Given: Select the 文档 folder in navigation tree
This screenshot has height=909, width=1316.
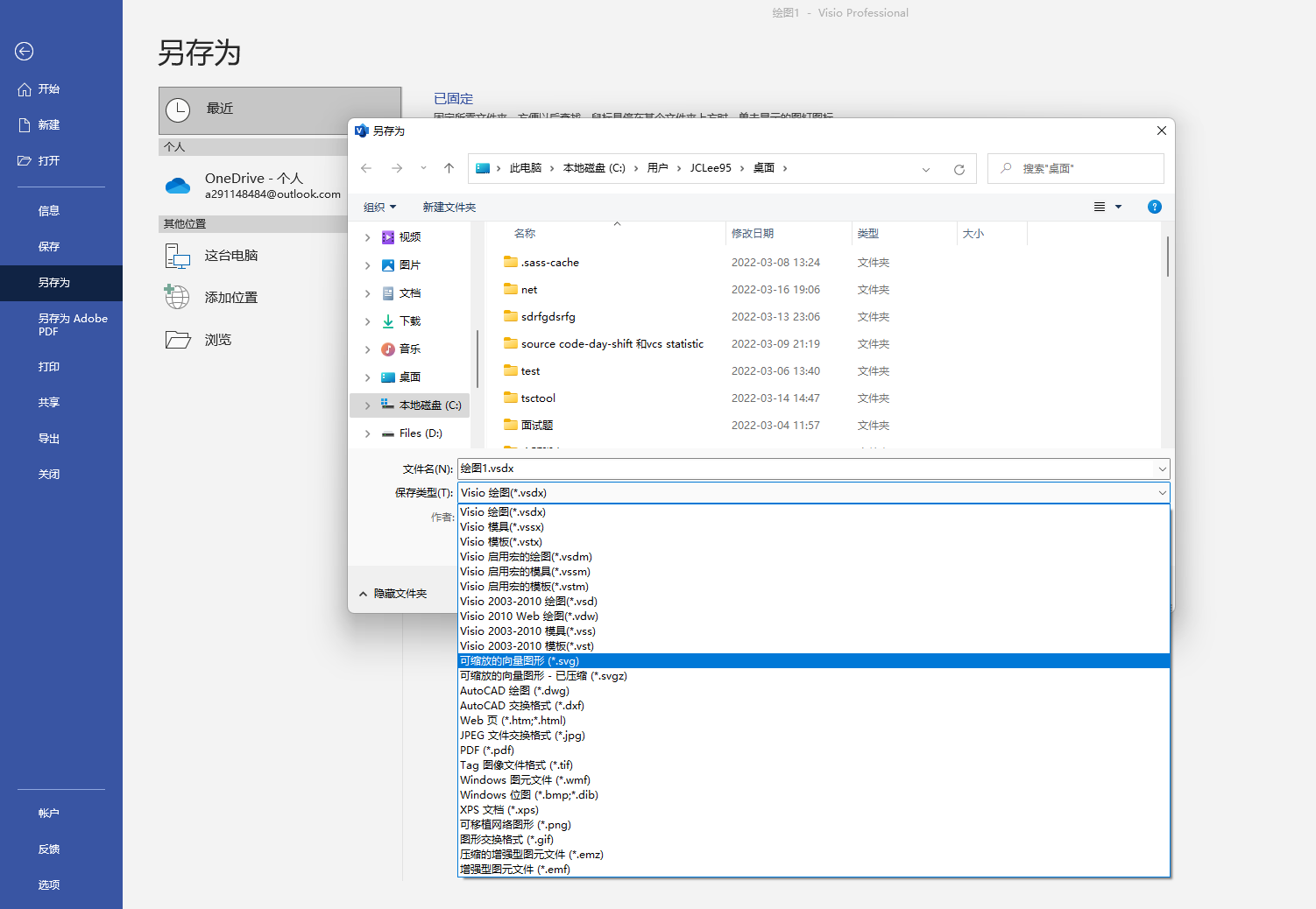Looking at the screenshot, I should pos(410,293).
